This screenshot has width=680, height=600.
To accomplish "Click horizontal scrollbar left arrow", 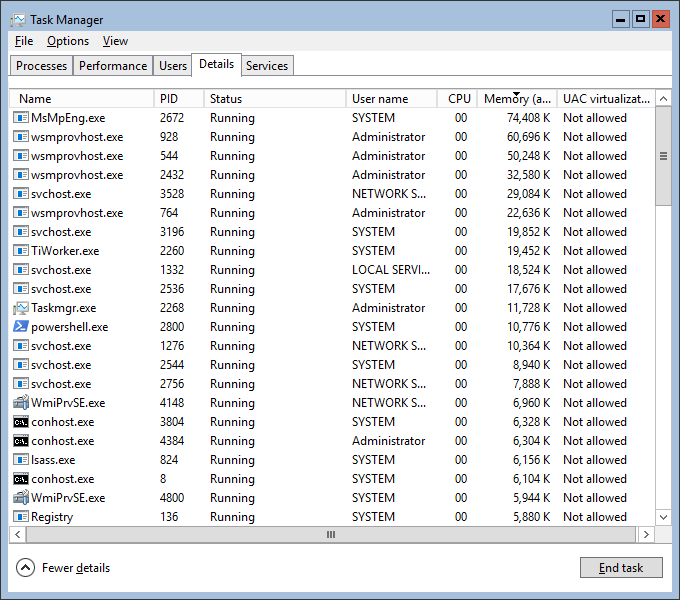I will (17, 534).
